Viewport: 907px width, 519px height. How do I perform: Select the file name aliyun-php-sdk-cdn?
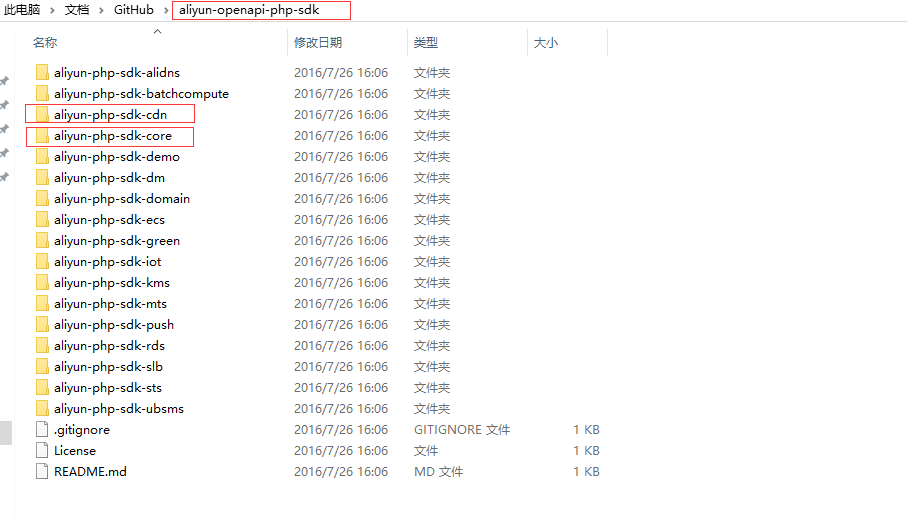(x=110, y=115)
